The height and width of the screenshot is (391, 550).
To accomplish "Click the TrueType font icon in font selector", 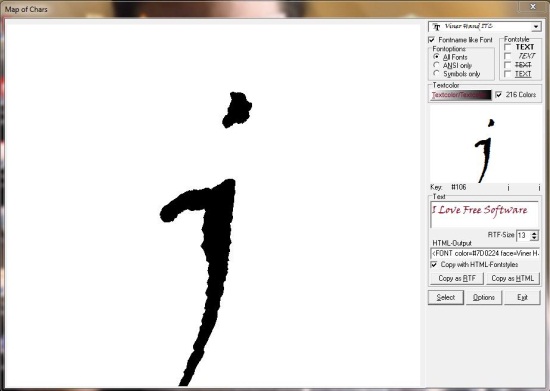I will 436,27.
